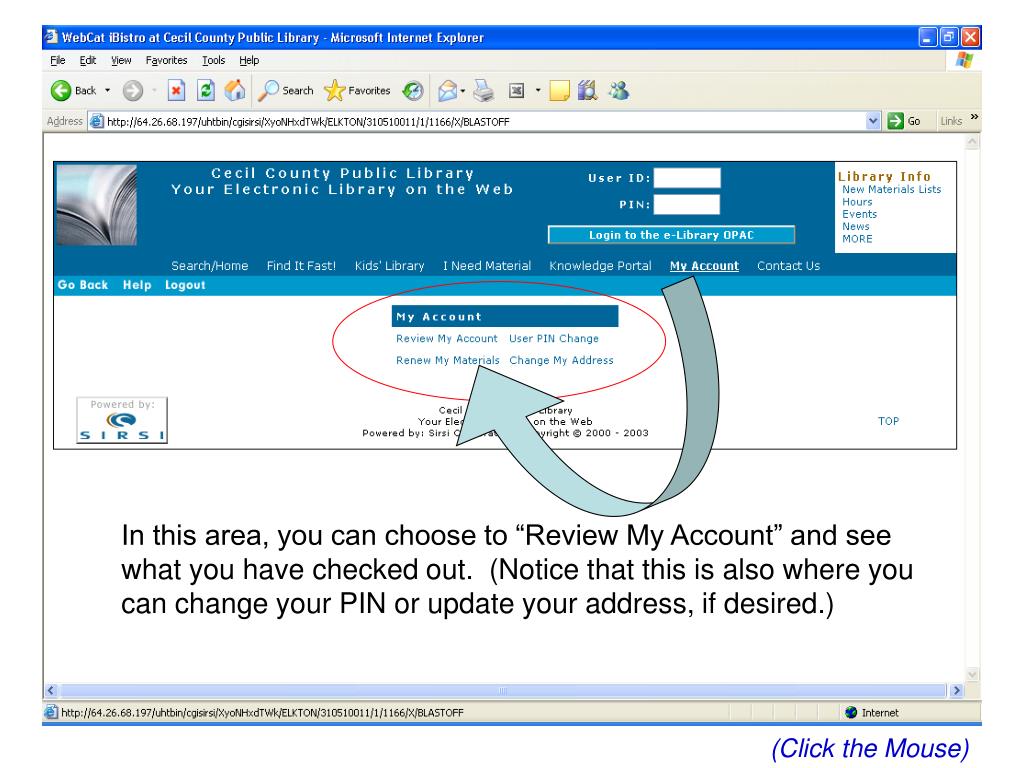The width and height of the screenshot is (1024, 768).
Task: Click the History clock icon
Action: click(x=413, y=90)
